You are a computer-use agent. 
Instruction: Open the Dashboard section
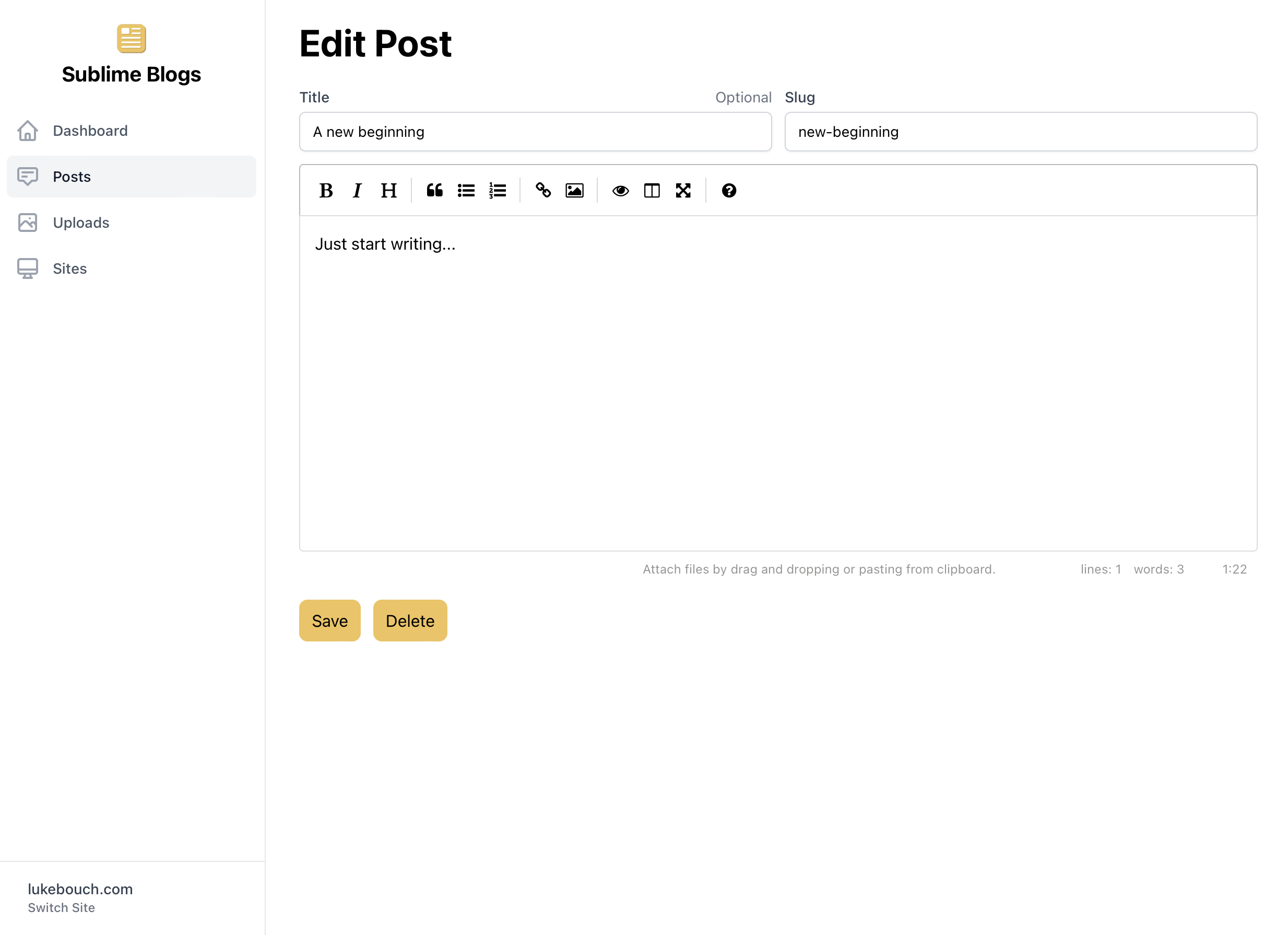(x=90, y=131)
